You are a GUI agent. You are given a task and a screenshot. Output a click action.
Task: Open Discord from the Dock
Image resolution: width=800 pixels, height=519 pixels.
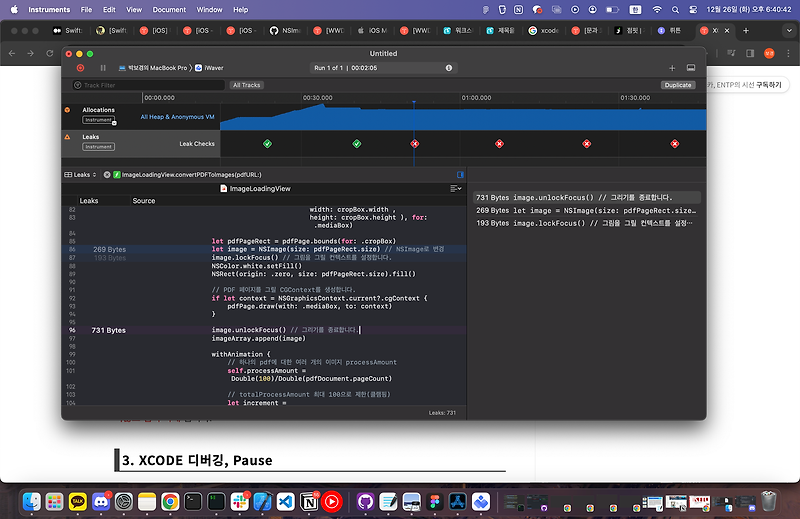(x=101, y=502)
